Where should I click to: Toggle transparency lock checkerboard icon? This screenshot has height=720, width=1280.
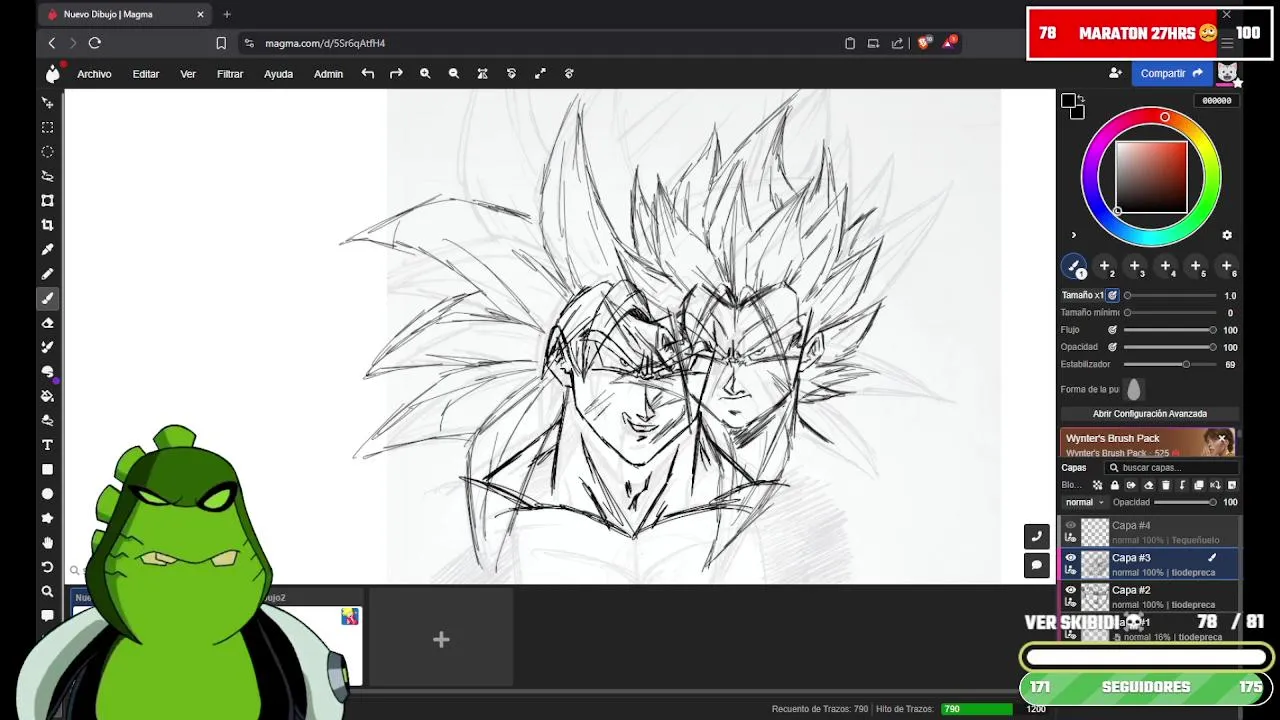[x=1097, y=485]
